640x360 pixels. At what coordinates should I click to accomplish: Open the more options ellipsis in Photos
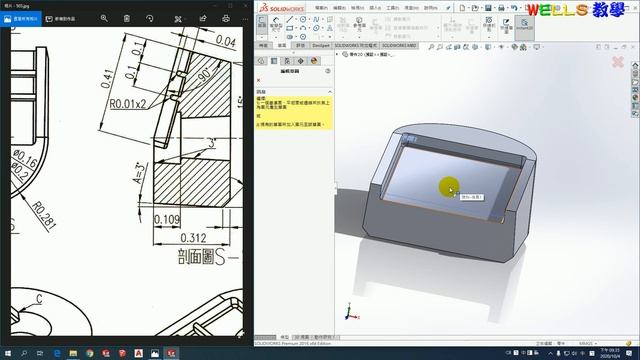(x=245, y=19)
